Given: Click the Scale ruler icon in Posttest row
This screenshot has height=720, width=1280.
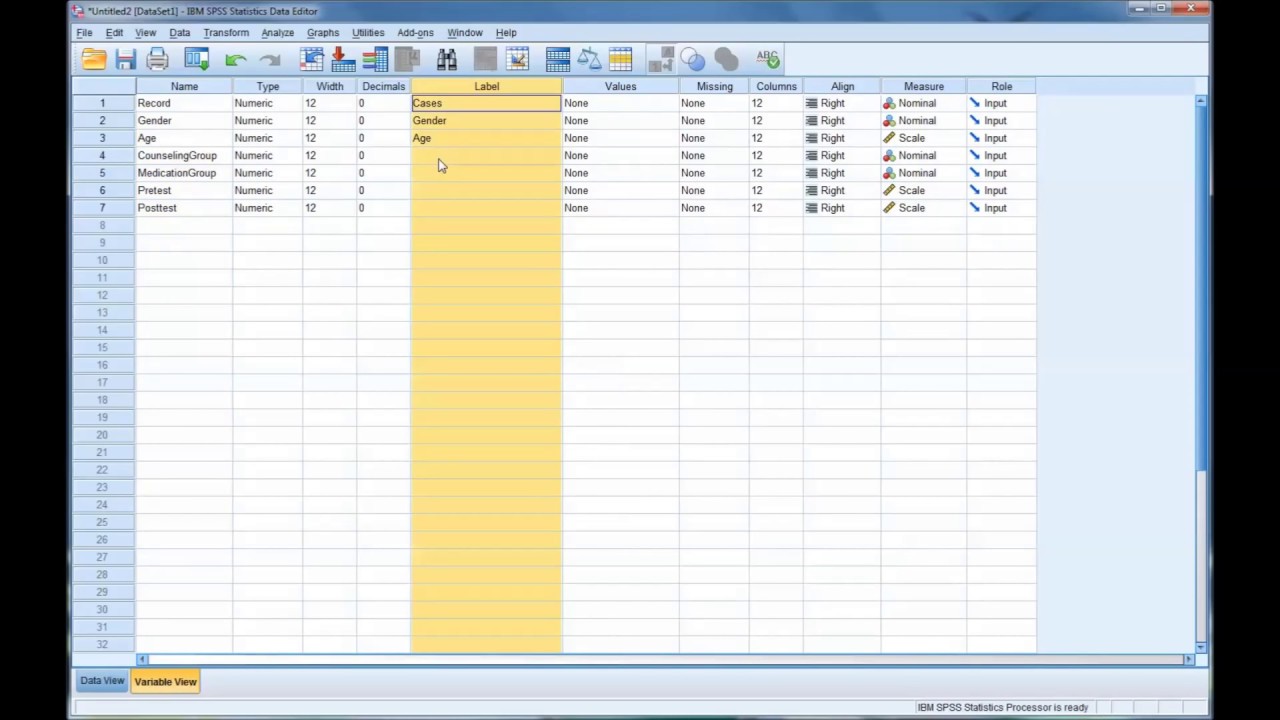Looking at the screenshot, I should tap(889, 208).
